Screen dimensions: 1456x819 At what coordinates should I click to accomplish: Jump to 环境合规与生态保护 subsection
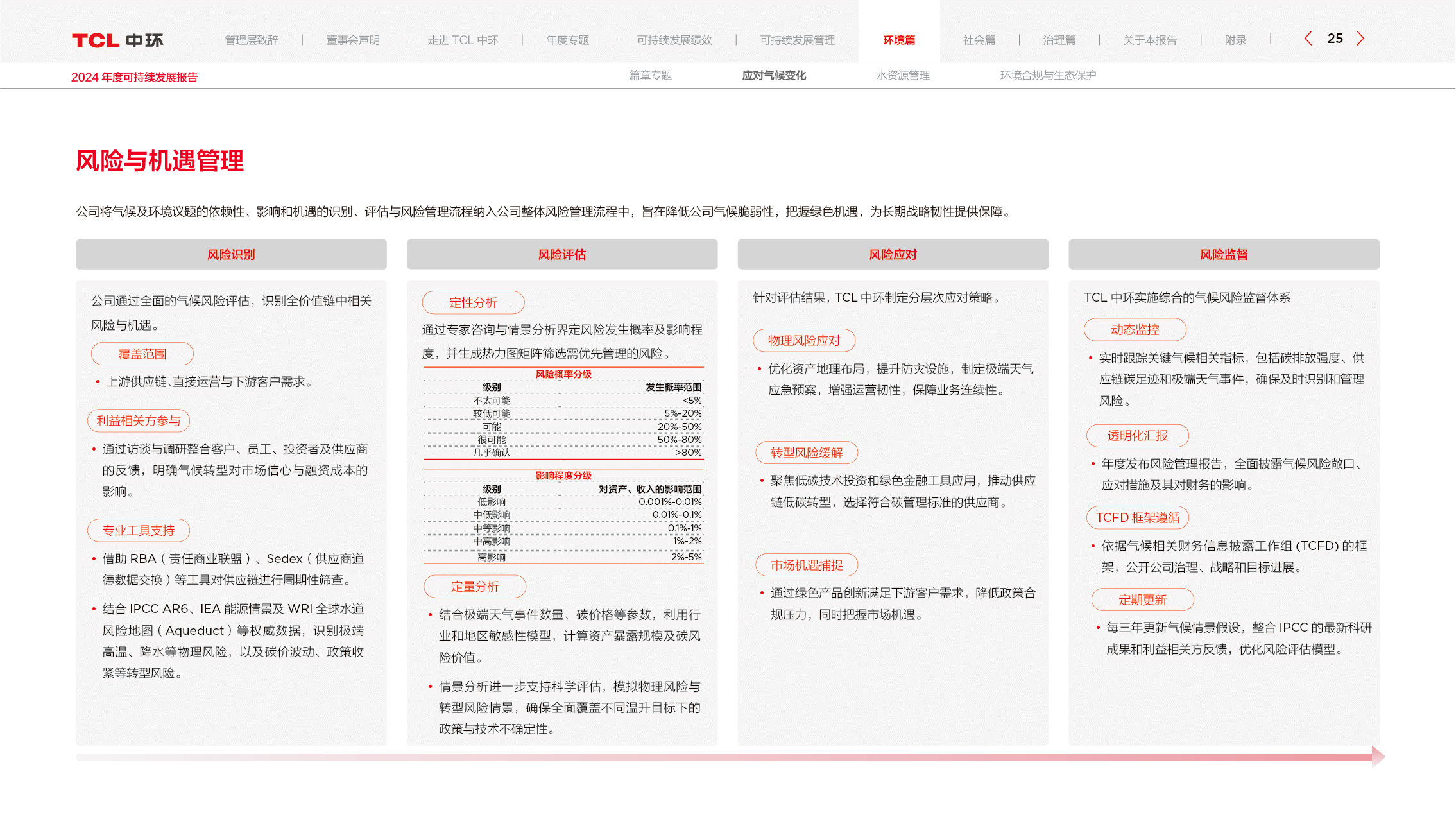[1048, 75]
